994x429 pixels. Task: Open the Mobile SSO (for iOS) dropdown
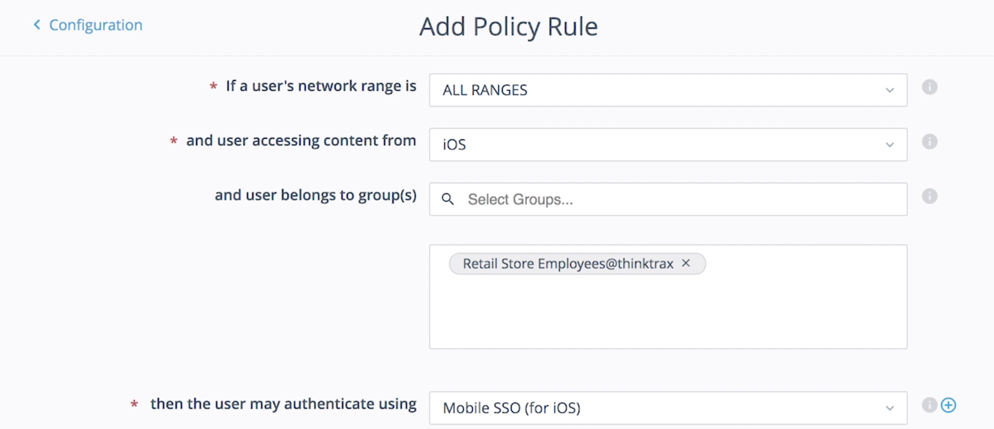pos(667,407)
